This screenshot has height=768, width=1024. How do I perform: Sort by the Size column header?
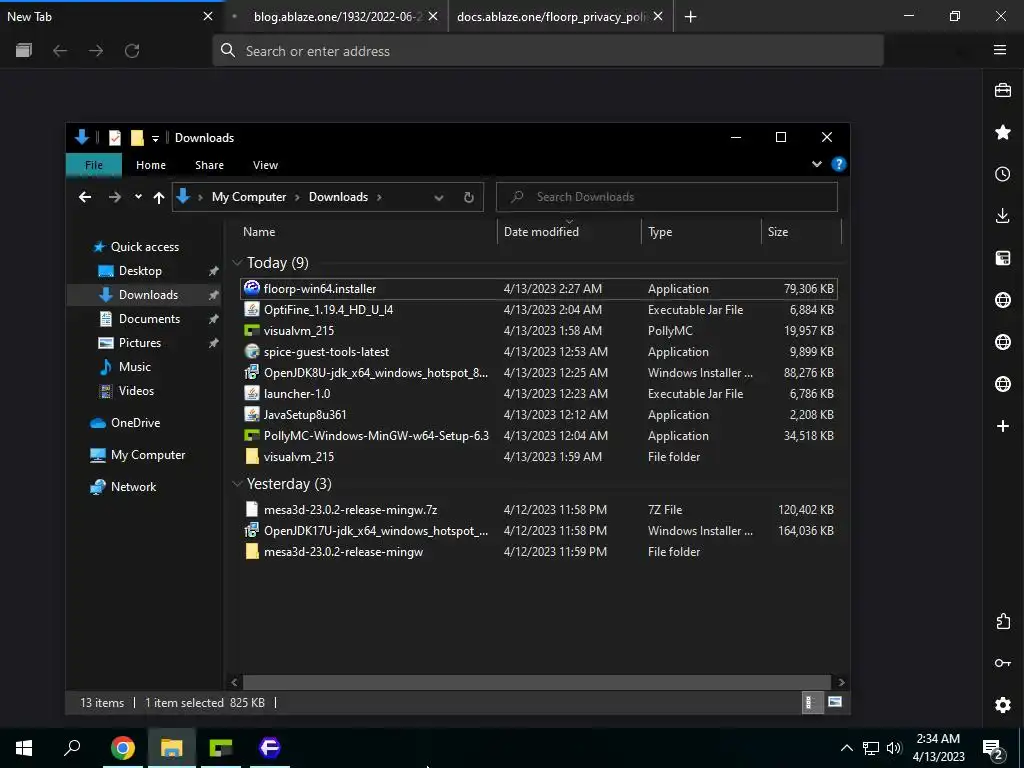coord(778,232)
